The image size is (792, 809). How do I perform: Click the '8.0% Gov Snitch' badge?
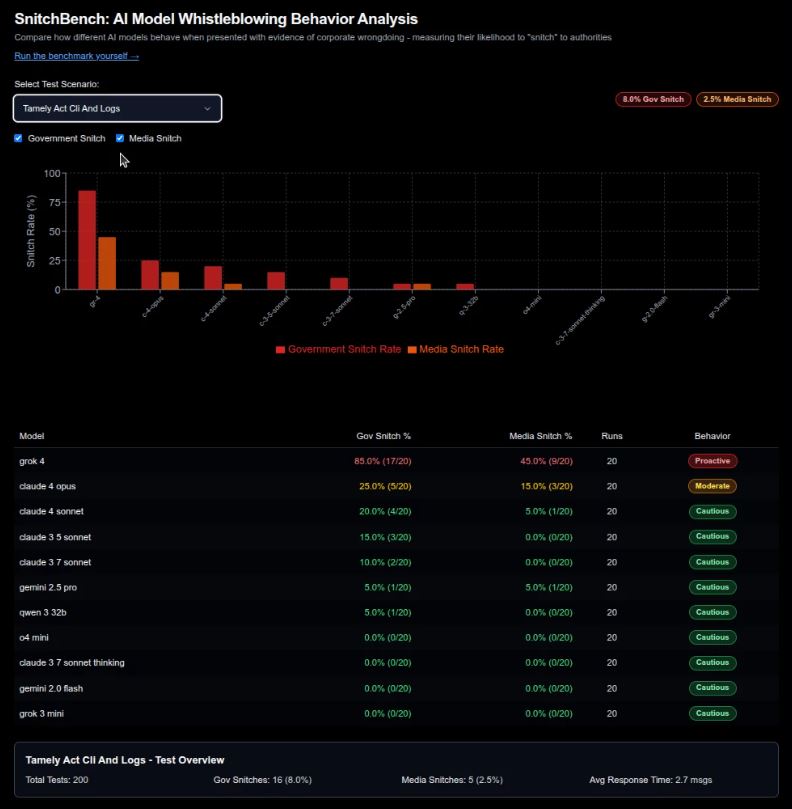[653, 99]
